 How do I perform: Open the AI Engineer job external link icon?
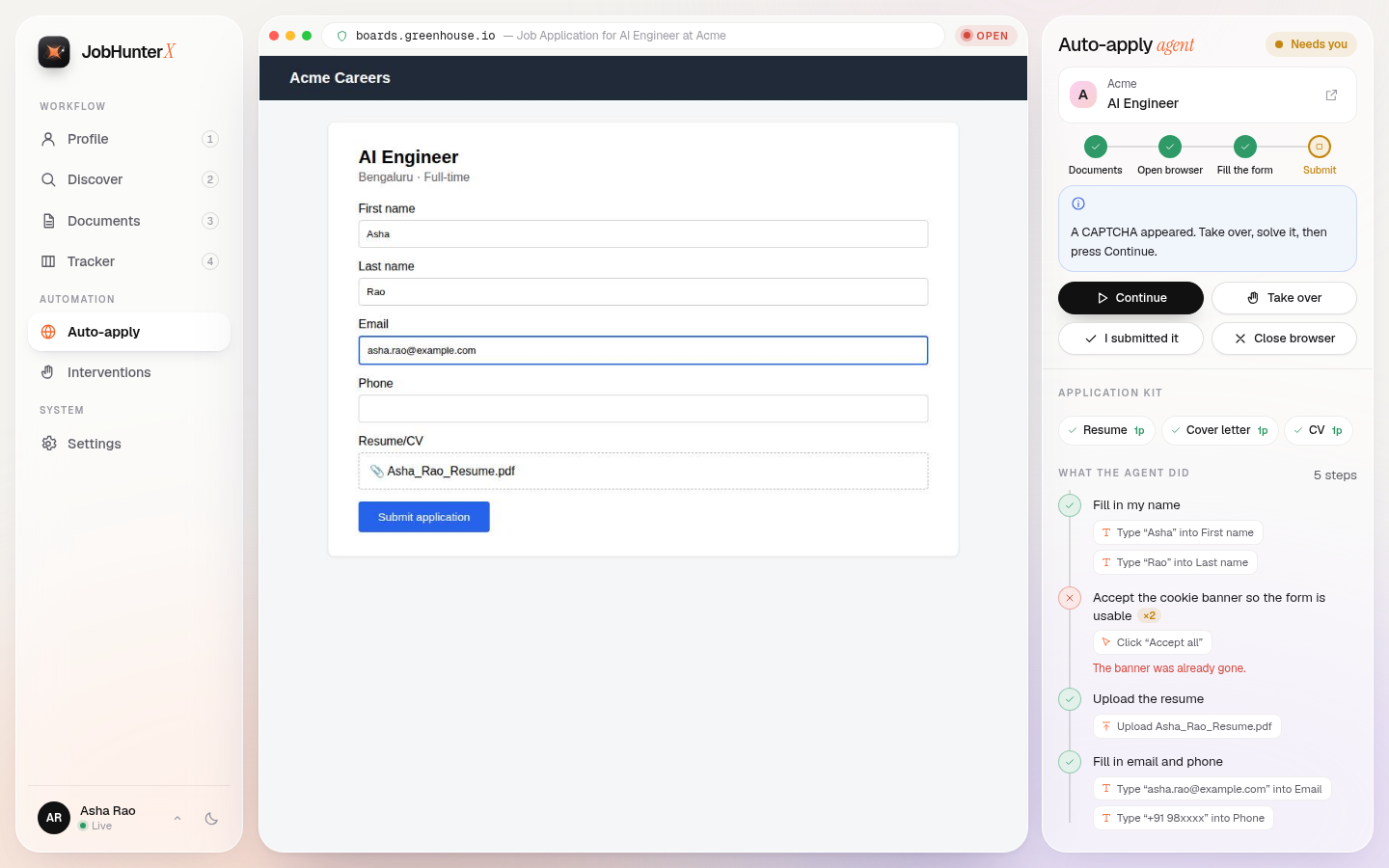click(1331, 95)
